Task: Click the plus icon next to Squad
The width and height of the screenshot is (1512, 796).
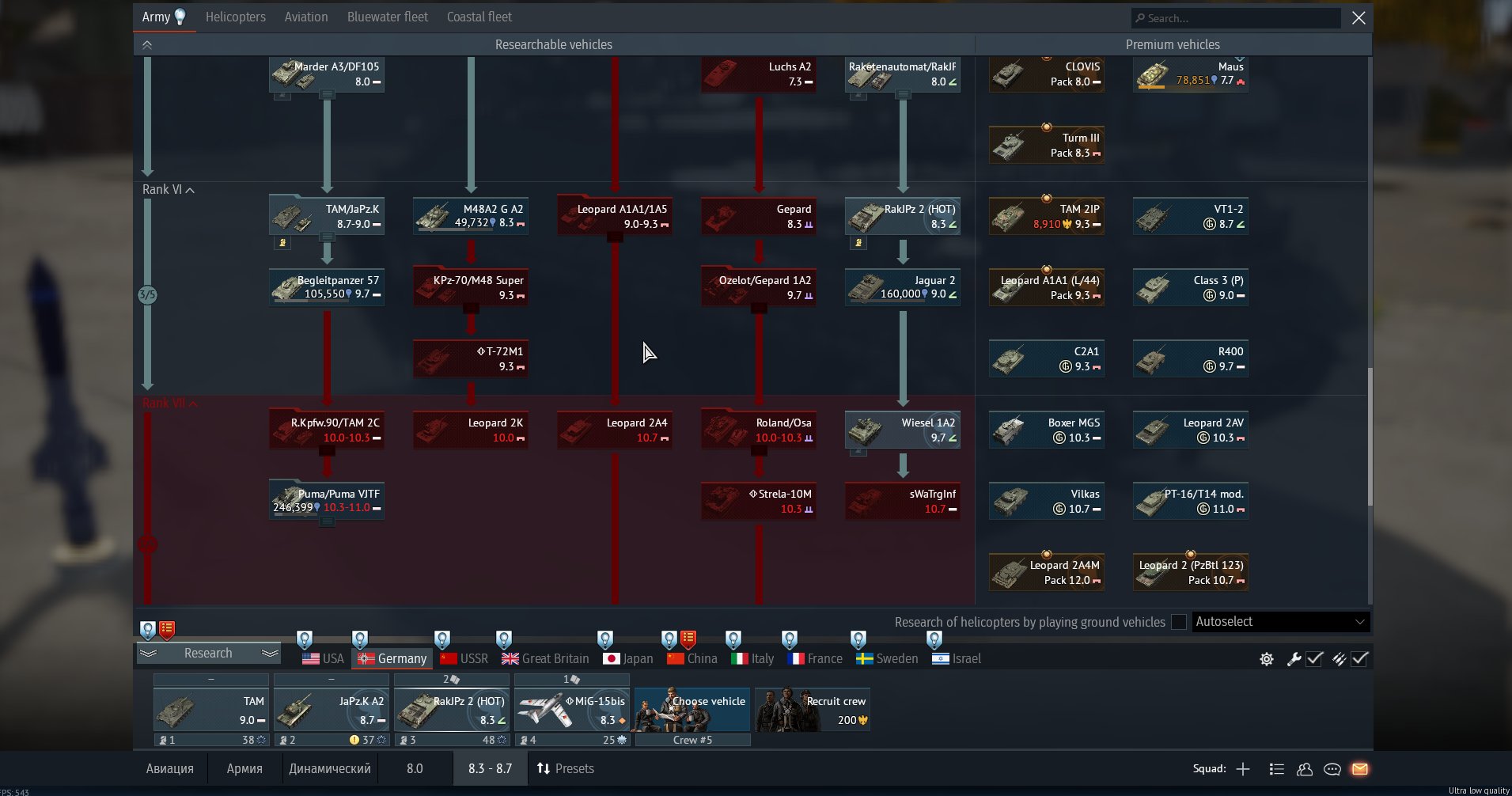Action: [1243, 769]
